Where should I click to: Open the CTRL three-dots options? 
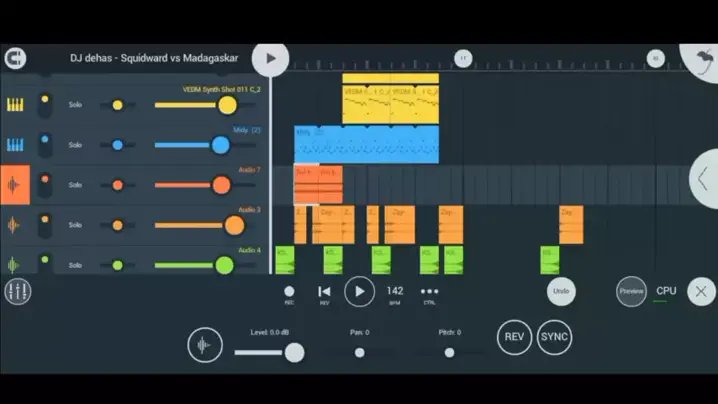[429, 291]
